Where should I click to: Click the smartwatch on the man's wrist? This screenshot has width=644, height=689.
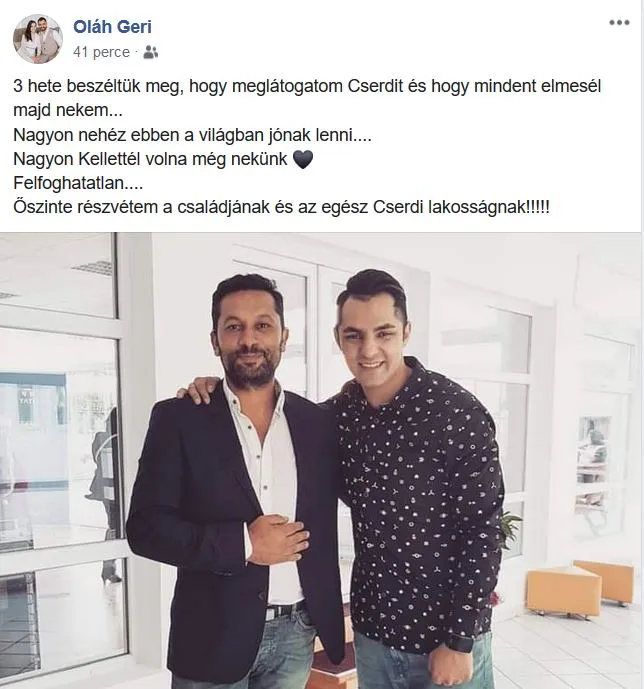point(458,643)
